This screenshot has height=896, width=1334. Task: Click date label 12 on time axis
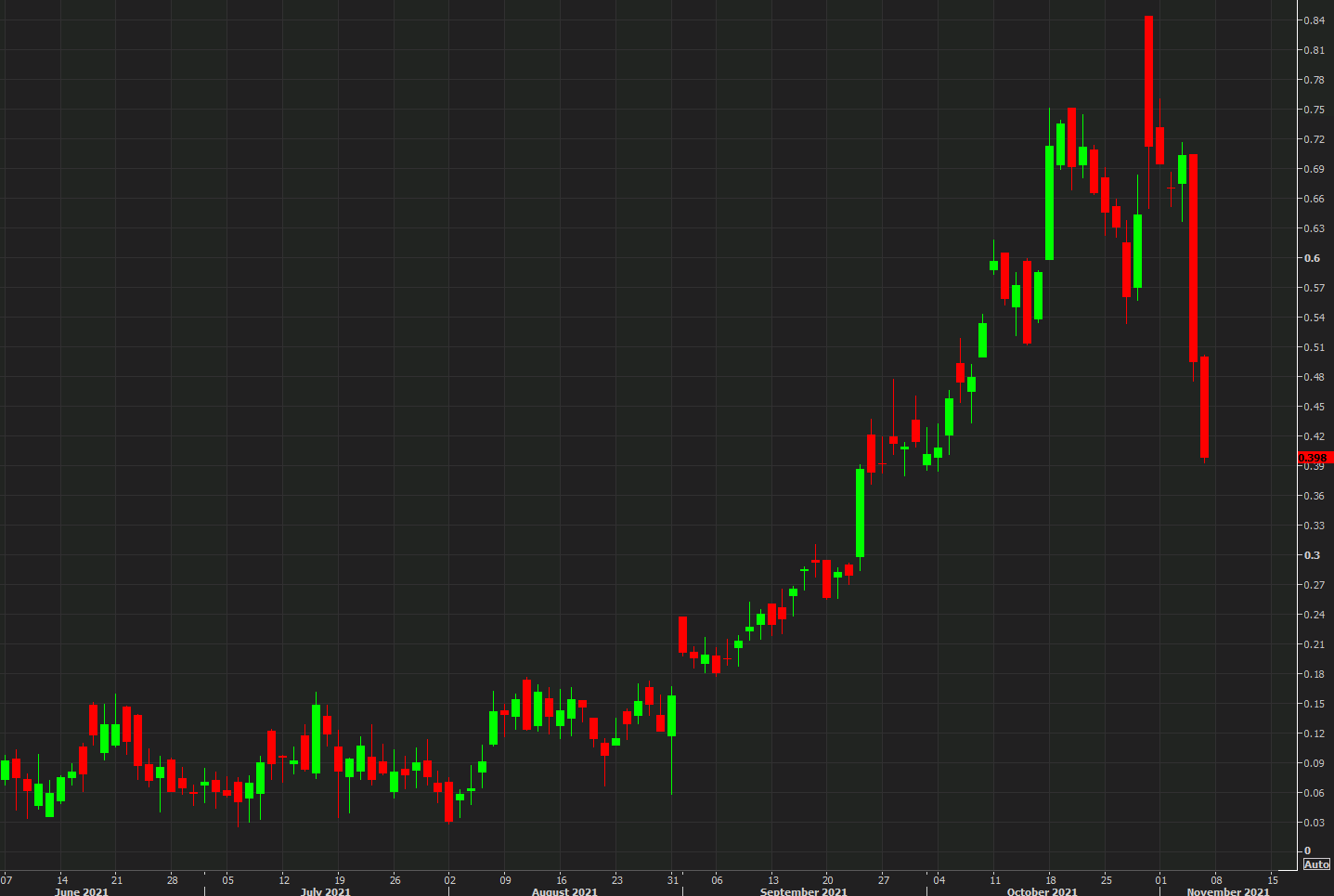pyautogui.click(x=284, y=879)
